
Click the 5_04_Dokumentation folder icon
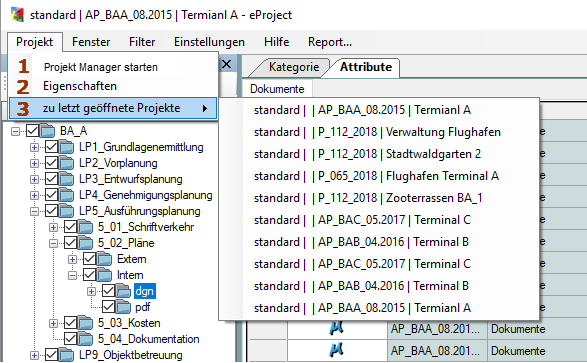(x=85, y=339)
